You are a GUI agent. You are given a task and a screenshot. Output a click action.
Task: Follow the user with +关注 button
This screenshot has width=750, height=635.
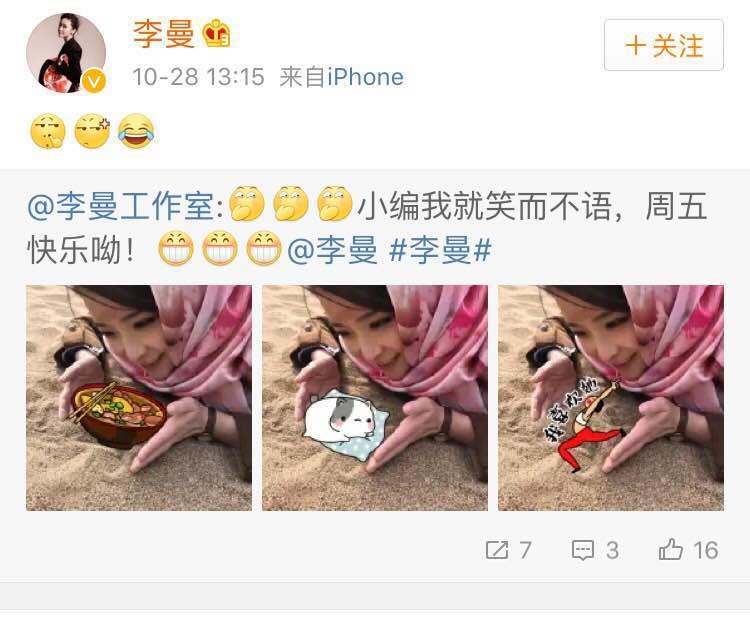pos(664,45)
